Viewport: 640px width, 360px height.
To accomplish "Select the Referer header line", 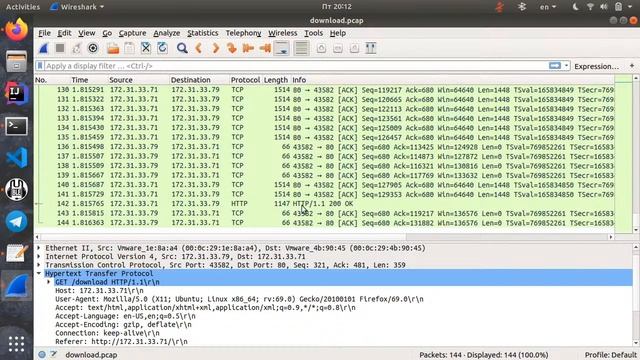I will click(x=121, y=342).
